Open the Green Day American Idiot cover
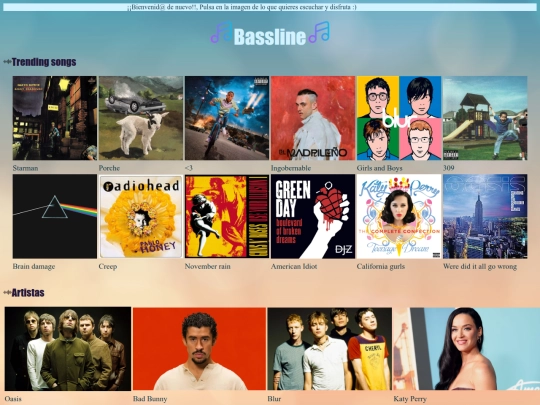The width and height of the screenshot is (540, 405). 313,216
